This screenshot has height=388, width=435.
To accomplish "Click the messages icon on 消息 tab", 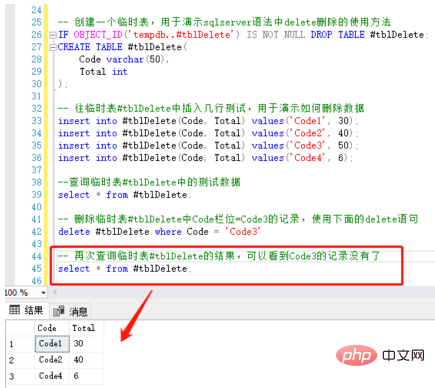I will pyautogui.click(x=59, y=311).
